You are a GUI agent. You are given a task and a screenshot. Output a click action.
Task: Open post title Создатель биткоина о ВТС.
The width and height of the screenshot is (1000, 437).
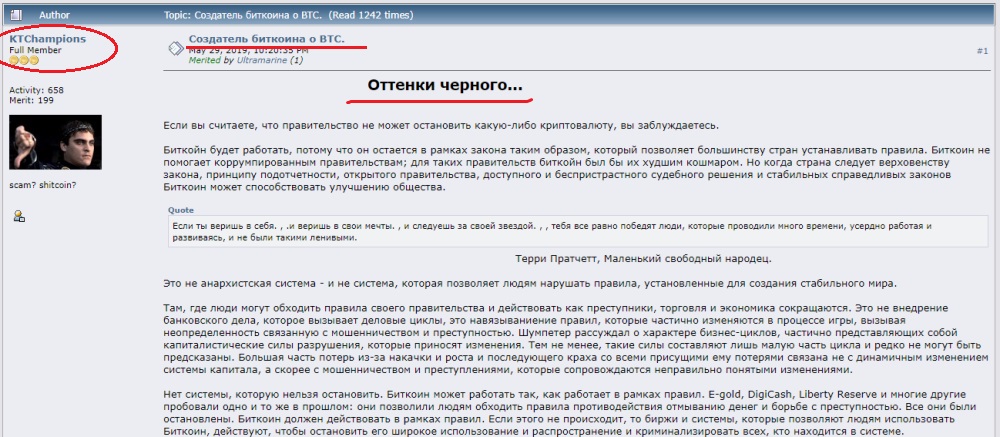pos(267,39)
